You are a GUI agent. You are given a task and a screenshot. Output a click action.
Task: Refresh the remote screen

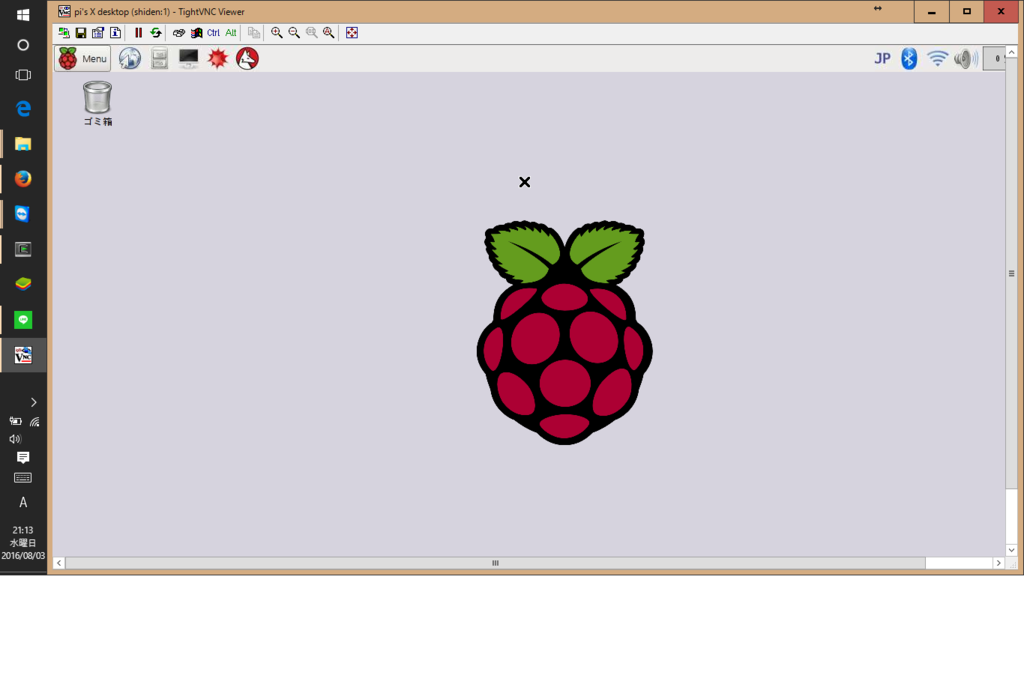coord(155,33)
